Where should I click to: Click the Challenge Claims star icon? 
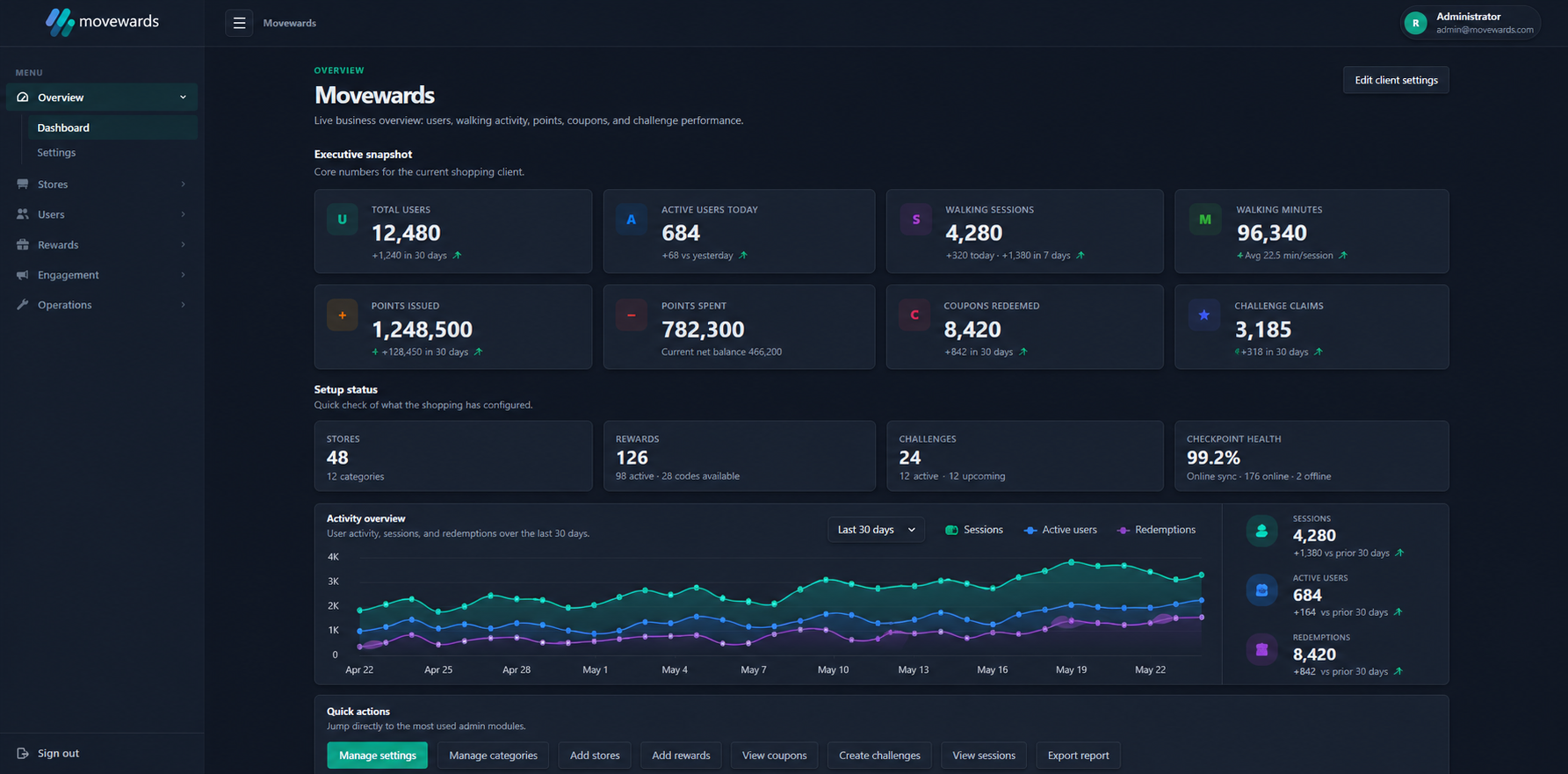click(1203, 315)
